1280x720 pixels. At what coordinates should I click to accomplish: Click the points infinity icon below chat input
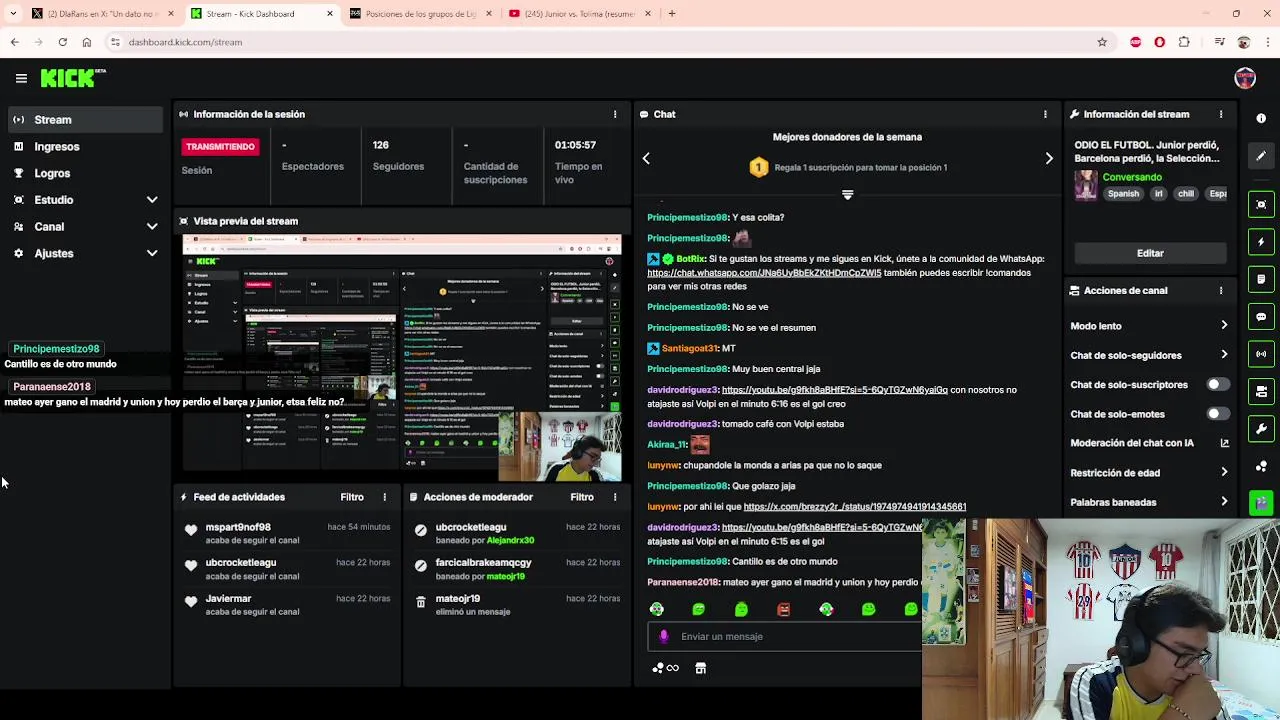[x=665, y=668]
